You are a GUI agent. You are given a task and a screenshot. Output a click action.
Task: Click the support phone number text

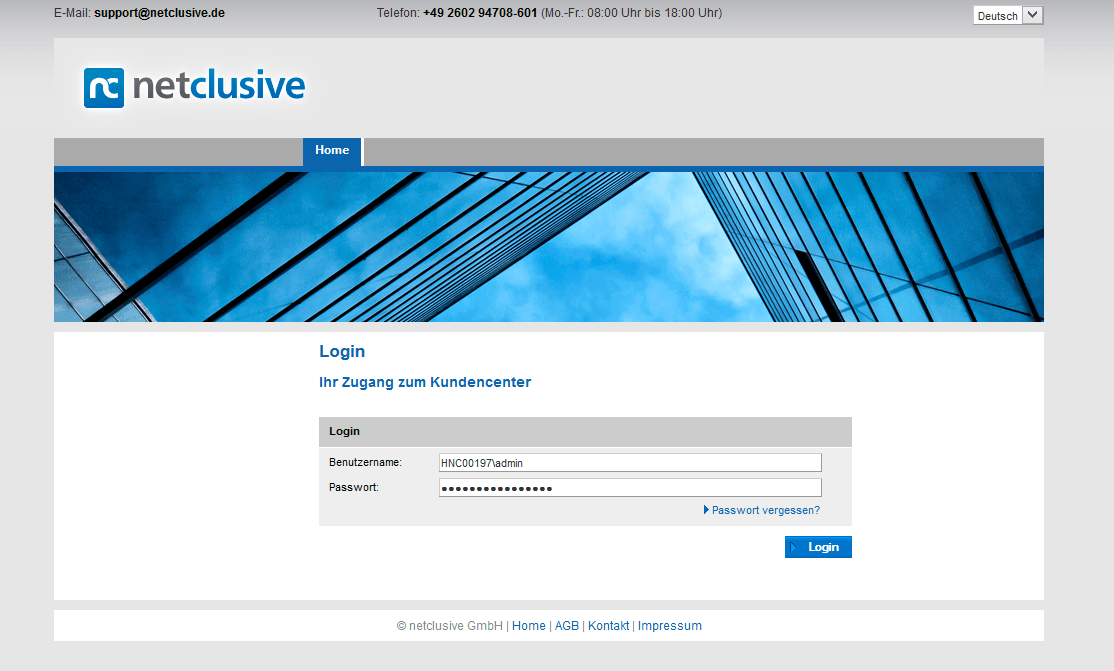coord(480,13)
